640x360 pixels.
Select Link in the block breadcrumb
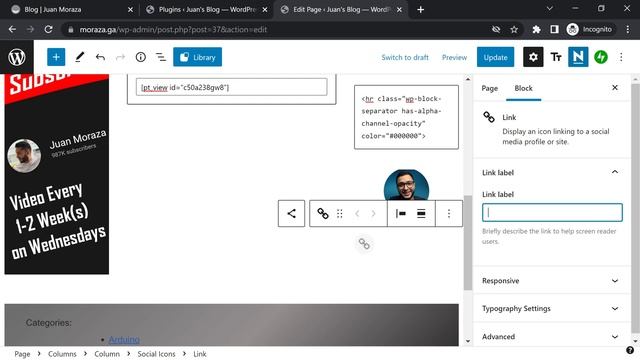200,354
